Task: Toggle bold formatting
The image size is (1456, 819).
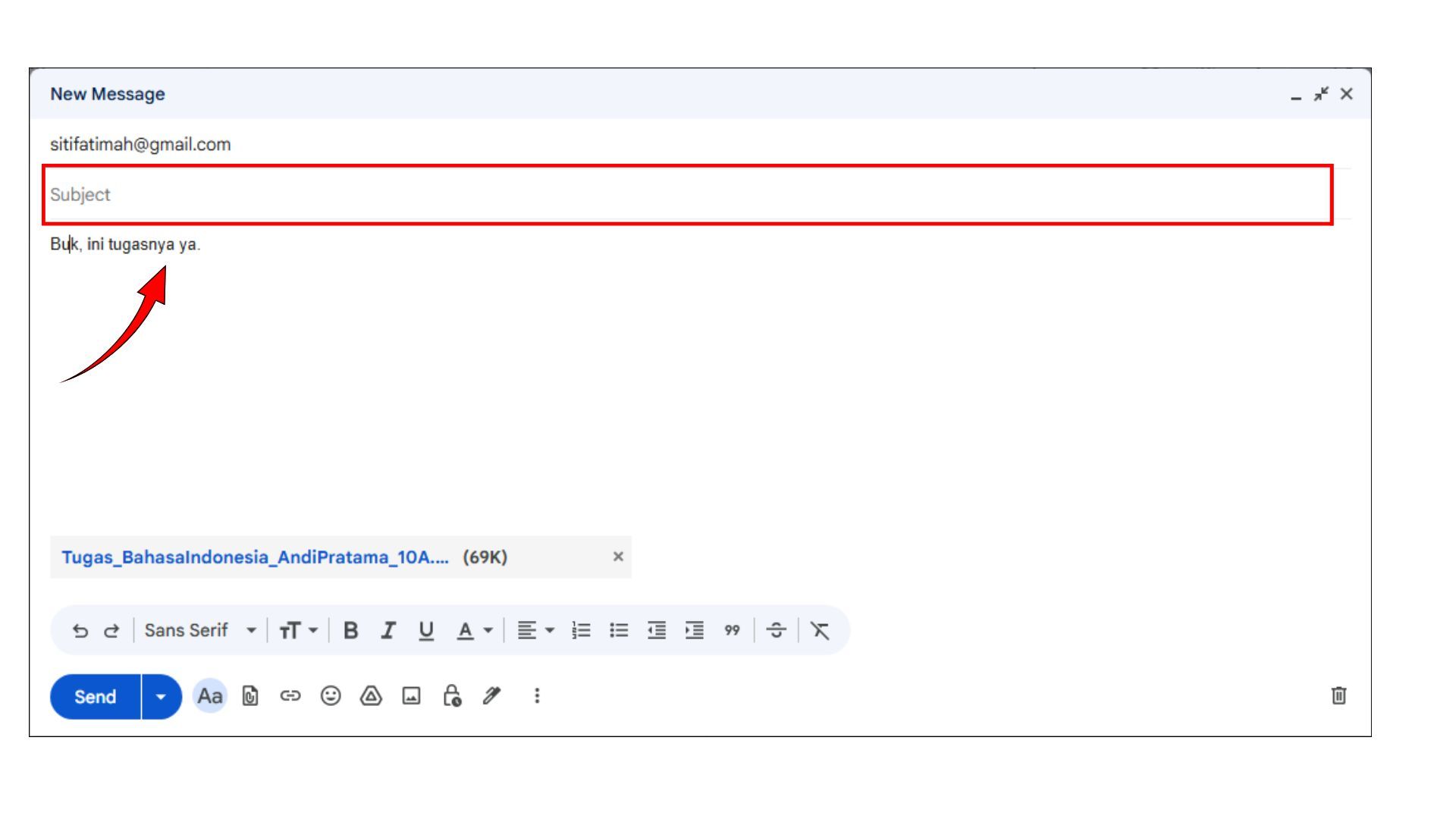Action: (350, 631)
